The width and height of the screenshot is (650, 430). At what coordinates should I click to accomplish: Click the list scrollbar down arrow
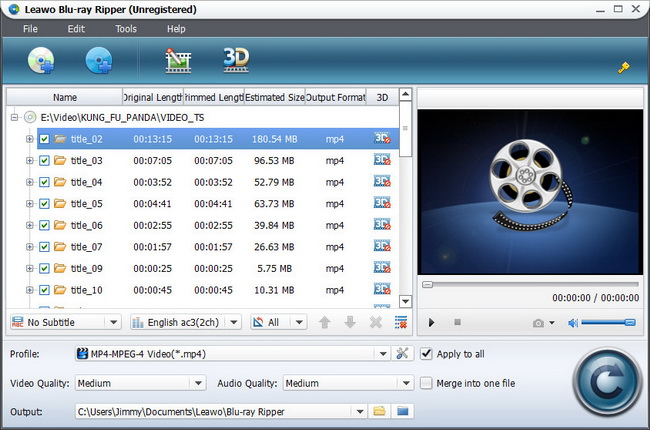click(x=405, y=301)
